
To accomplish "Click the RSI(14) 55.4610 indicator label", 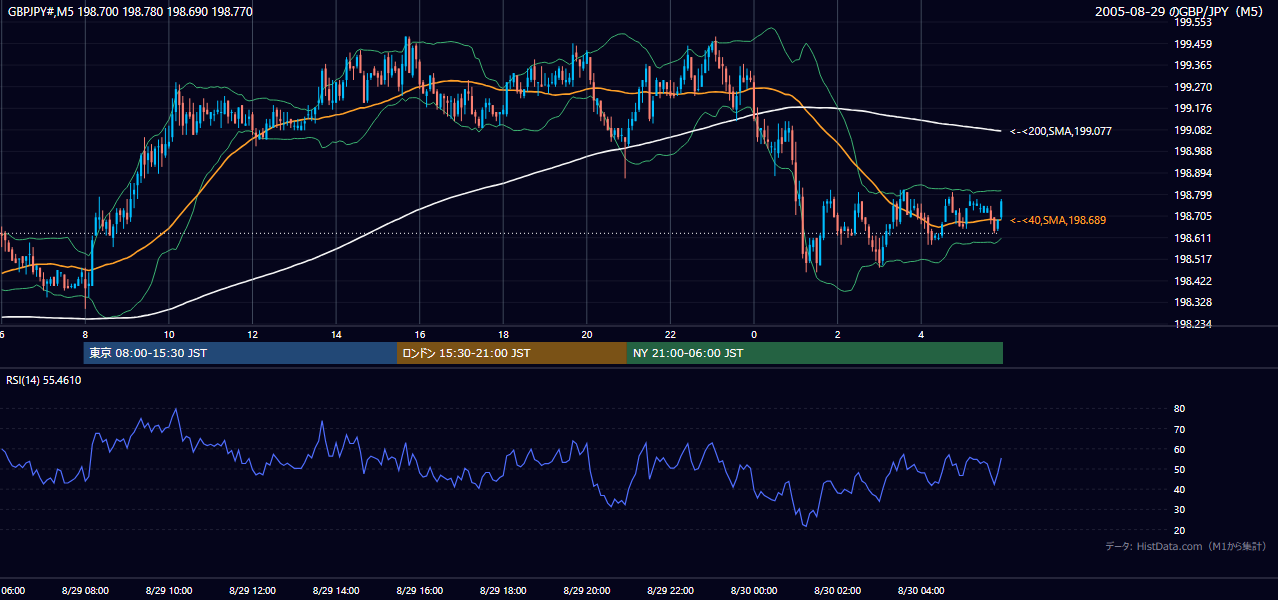I will [44, 381].
